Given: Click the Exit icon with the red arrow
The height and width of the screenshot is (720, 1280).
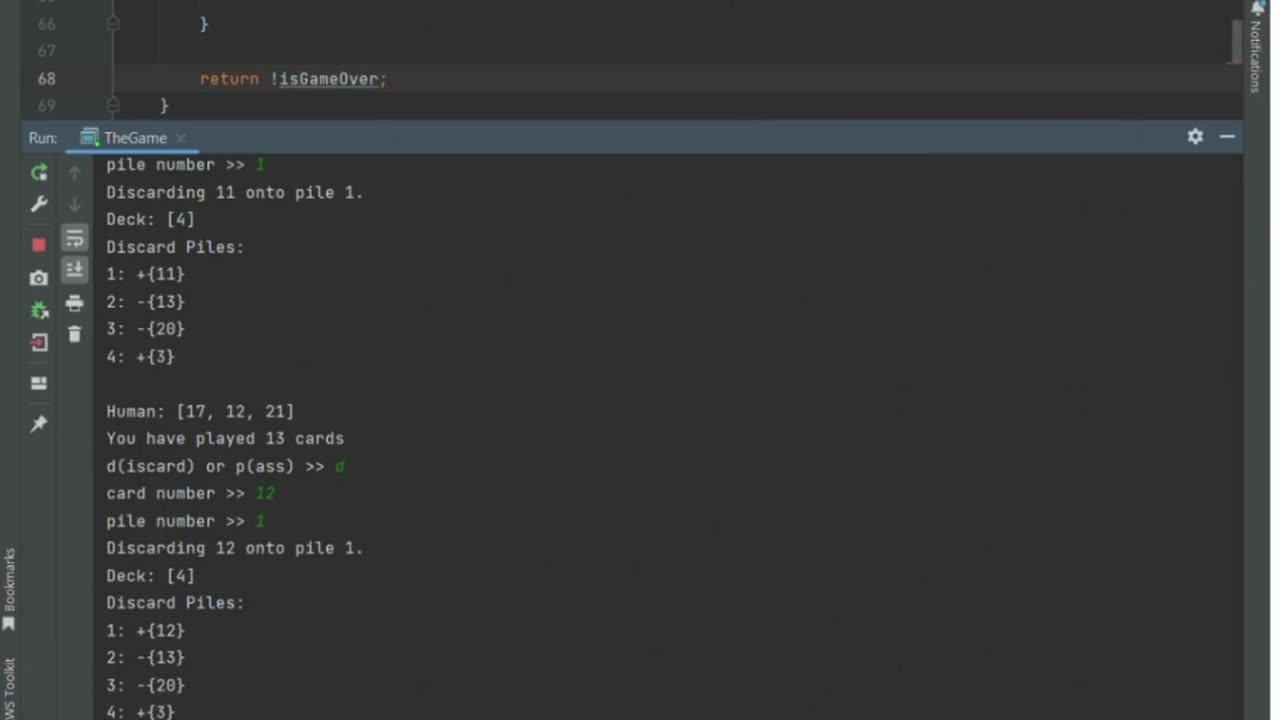Looking at the screenshot, I should pos(39,343).
